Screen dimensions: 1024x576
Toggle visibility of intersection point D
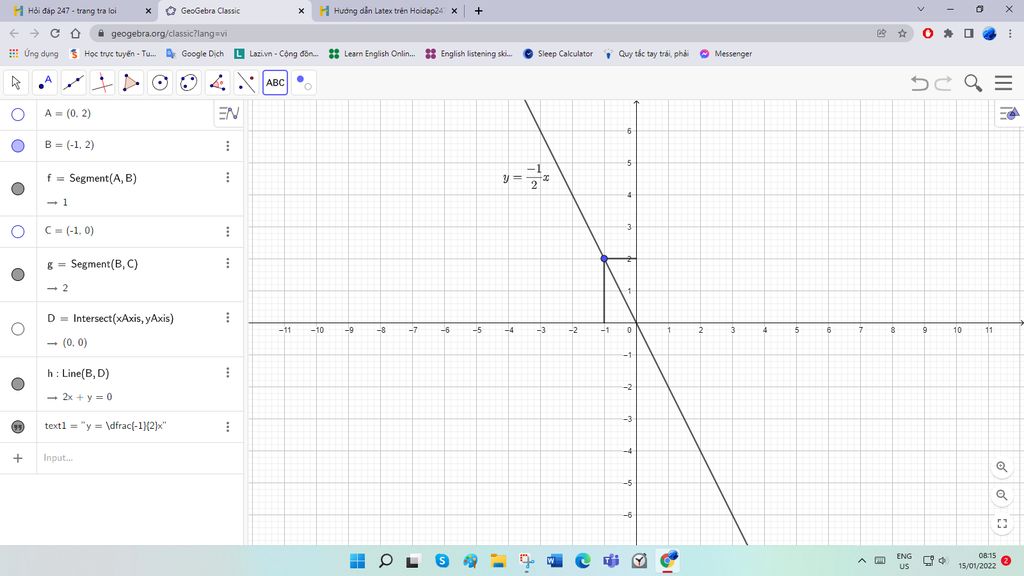(18, 328)
